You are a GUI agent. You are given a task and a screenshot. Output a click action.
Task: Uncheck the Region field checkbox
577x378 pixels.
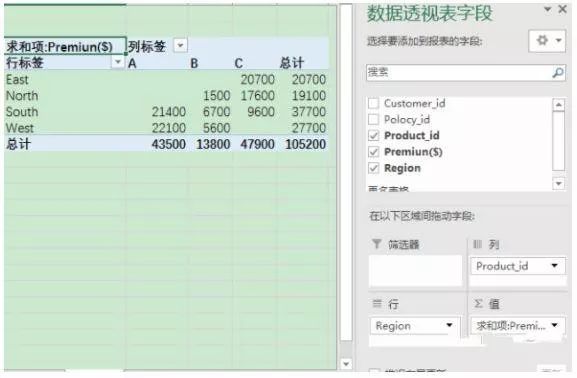click(374, 168)
